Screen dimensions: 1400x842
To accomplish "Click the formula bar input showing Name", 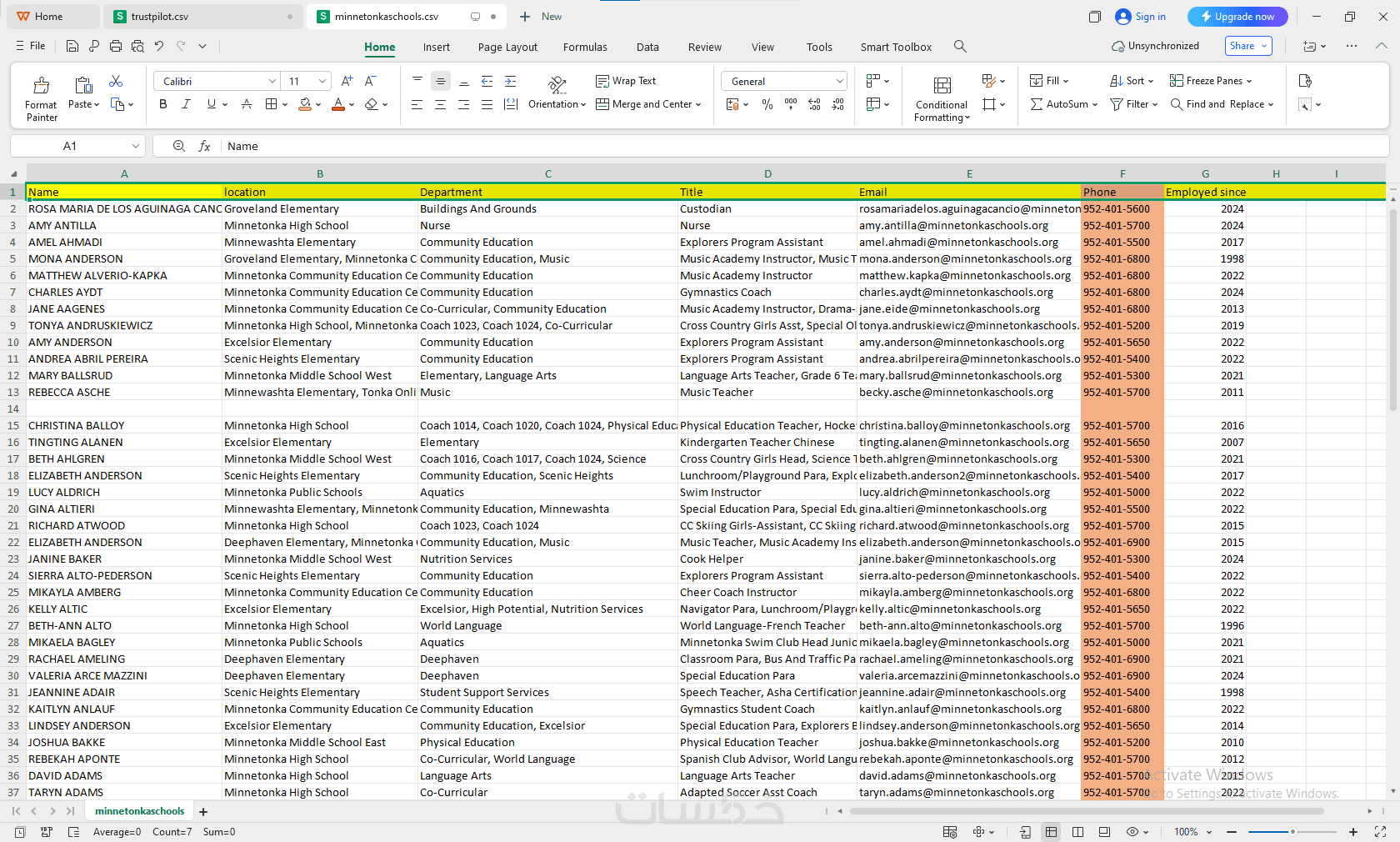I will coord(803,146).
